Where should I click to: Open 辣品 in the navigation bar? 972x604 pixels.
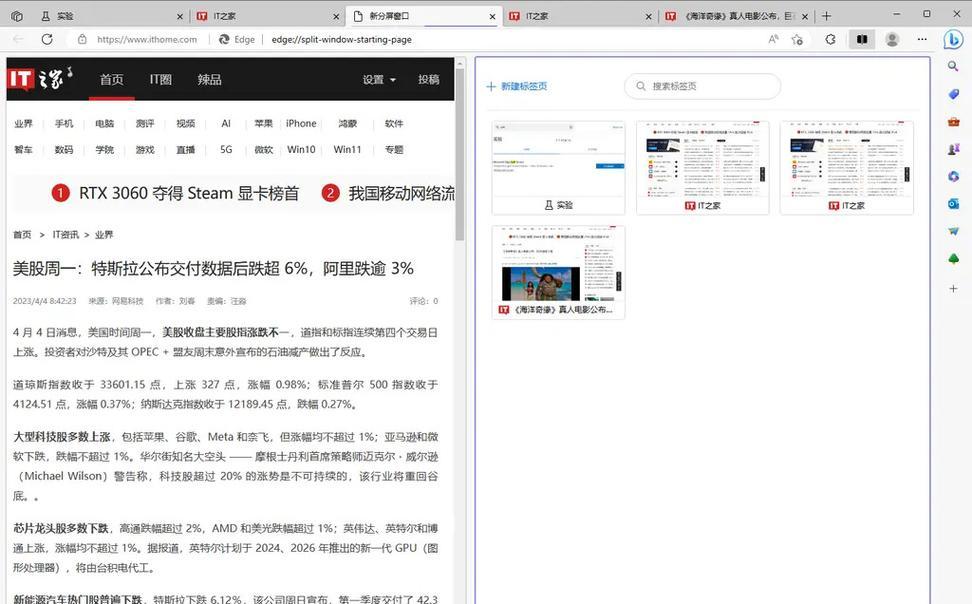(210, 79)
